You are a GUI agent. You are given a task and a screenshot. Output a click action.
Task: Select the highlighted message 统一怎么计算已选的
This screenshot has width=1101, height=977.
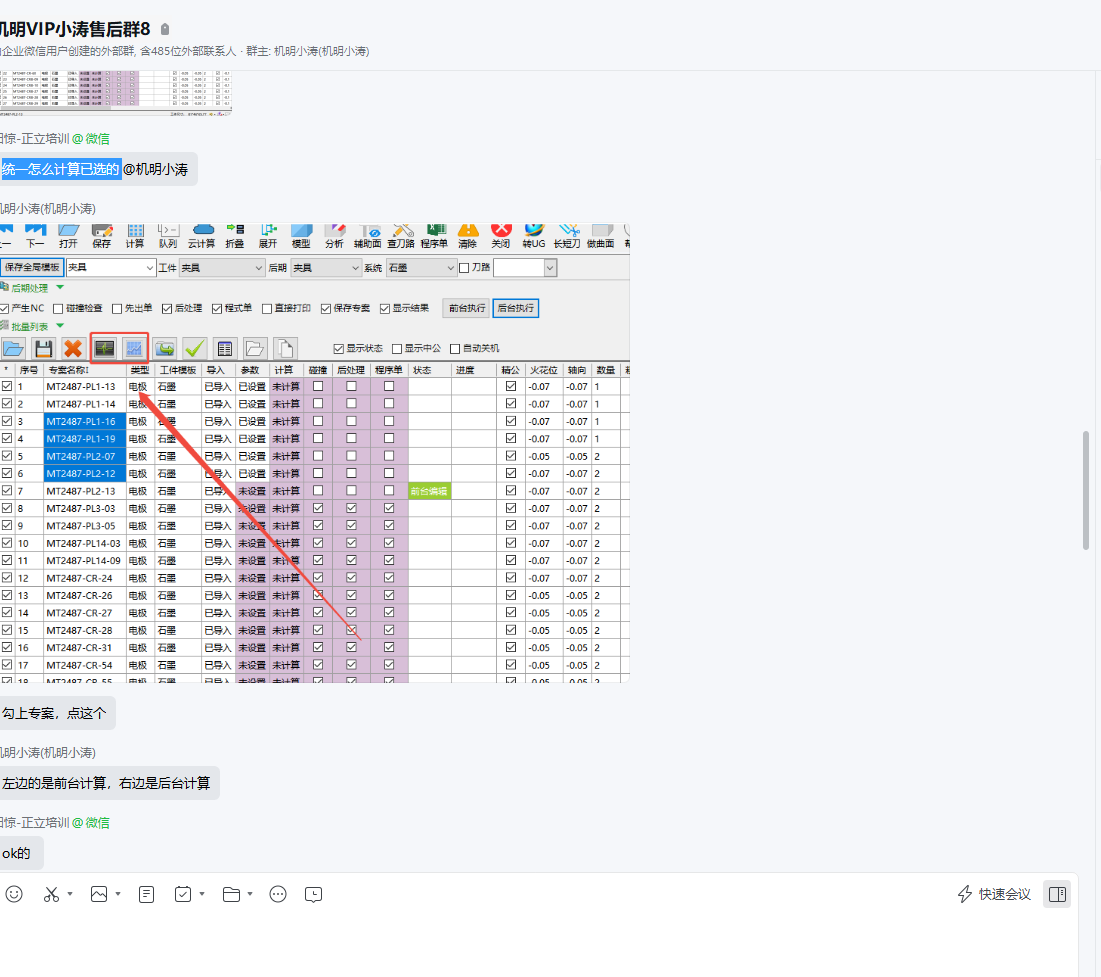click(x=61, y=169)
